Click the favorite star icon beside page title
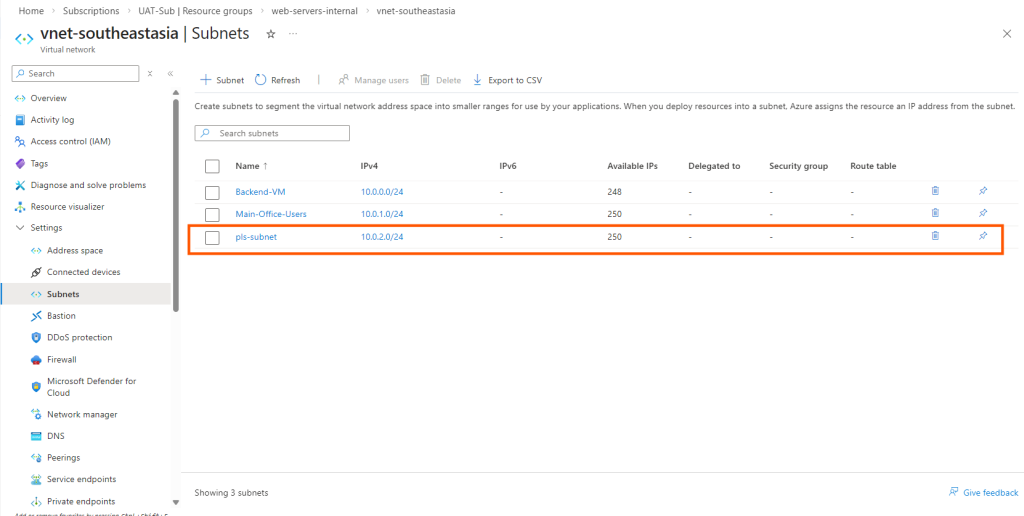This screenshot has width=1024, height=516. pyautogui.click(x=271, y=34)
